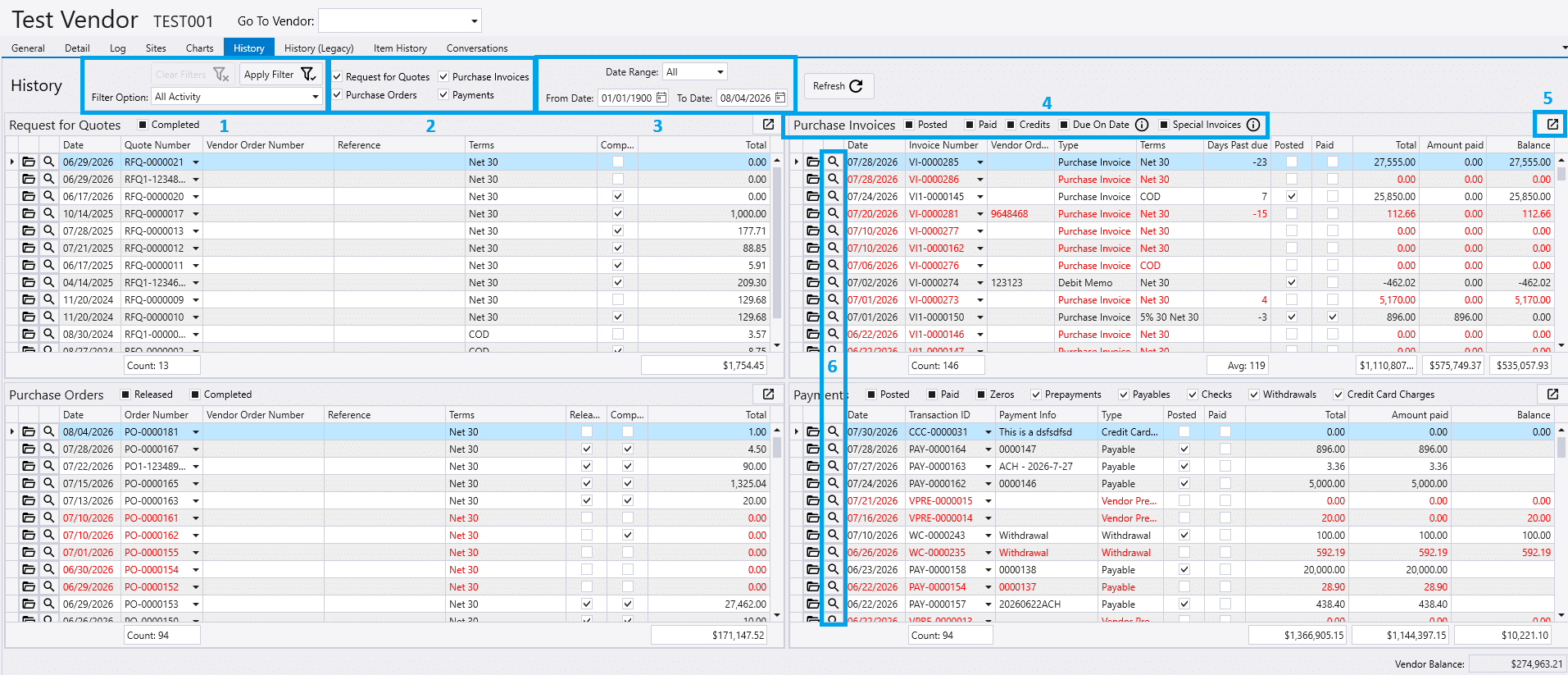Click the Refresh button
This screenshot has height=675, width=1568.
click(839, 86)
